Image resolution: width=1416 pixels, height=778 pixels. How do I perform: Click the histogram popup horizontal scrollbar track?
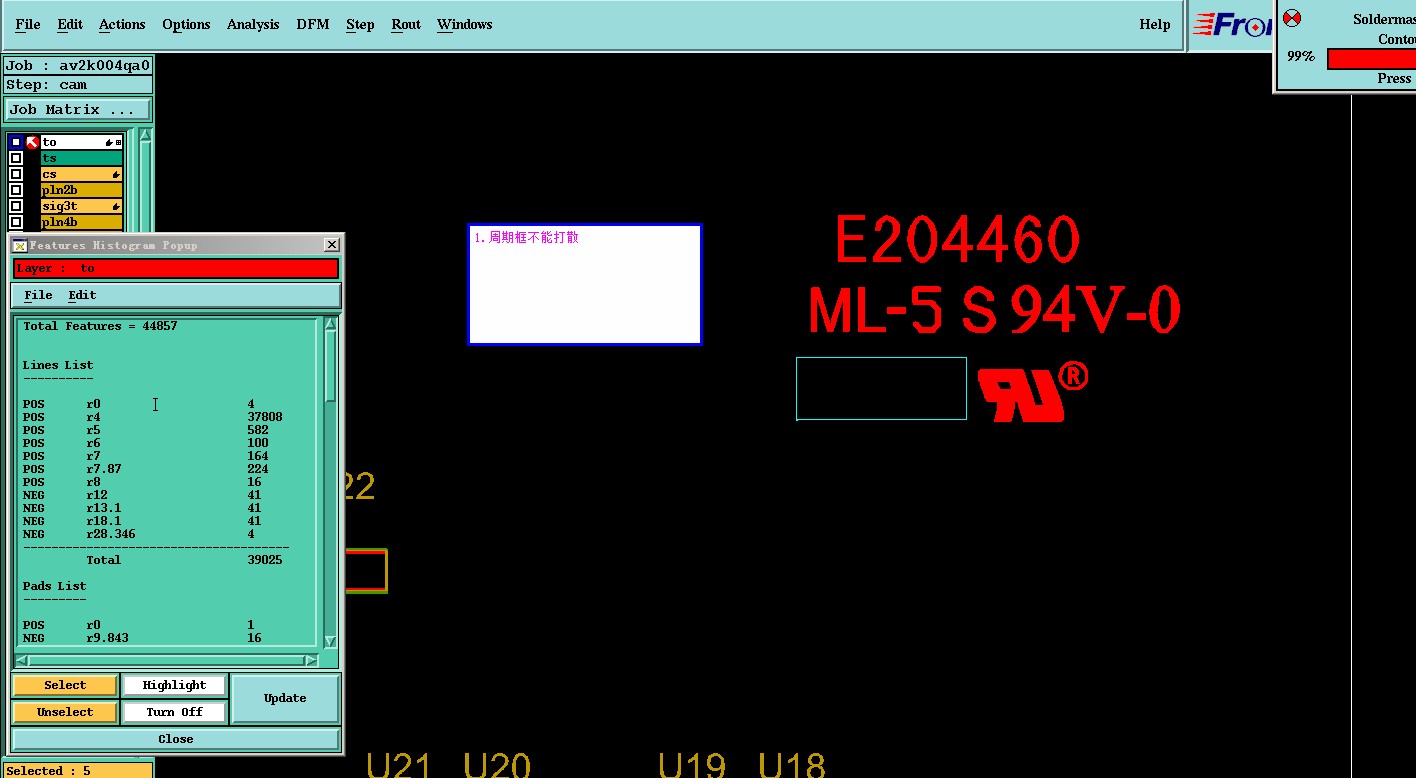(x=167, y=660)
